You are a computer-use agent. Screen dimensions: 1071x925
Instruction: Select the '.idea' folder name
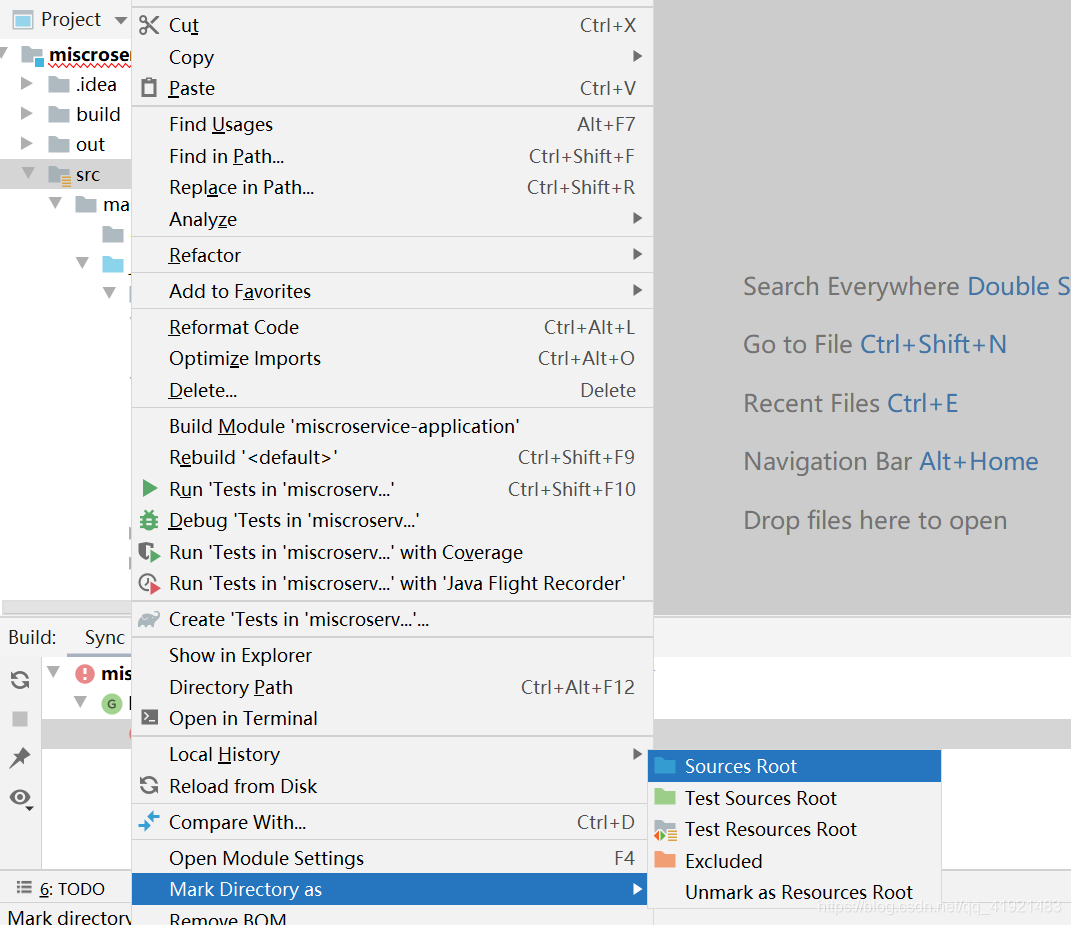(x=96, y=85)
